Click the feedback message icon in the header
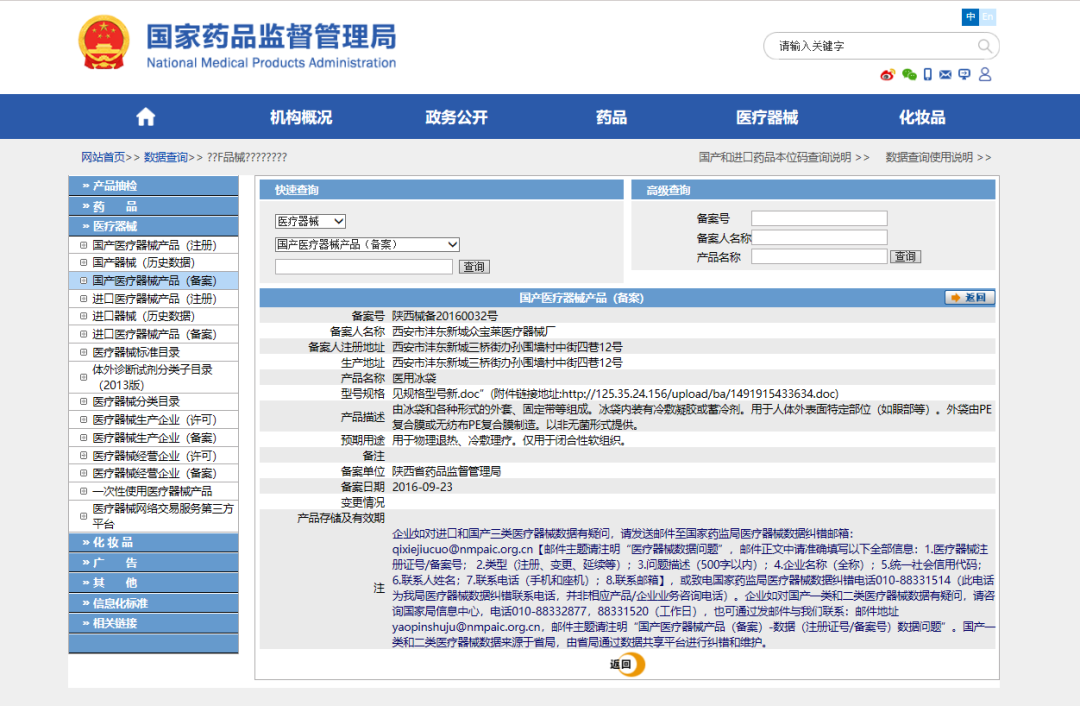The width and height of the screenshot is (1080, 706). [965, 74]
